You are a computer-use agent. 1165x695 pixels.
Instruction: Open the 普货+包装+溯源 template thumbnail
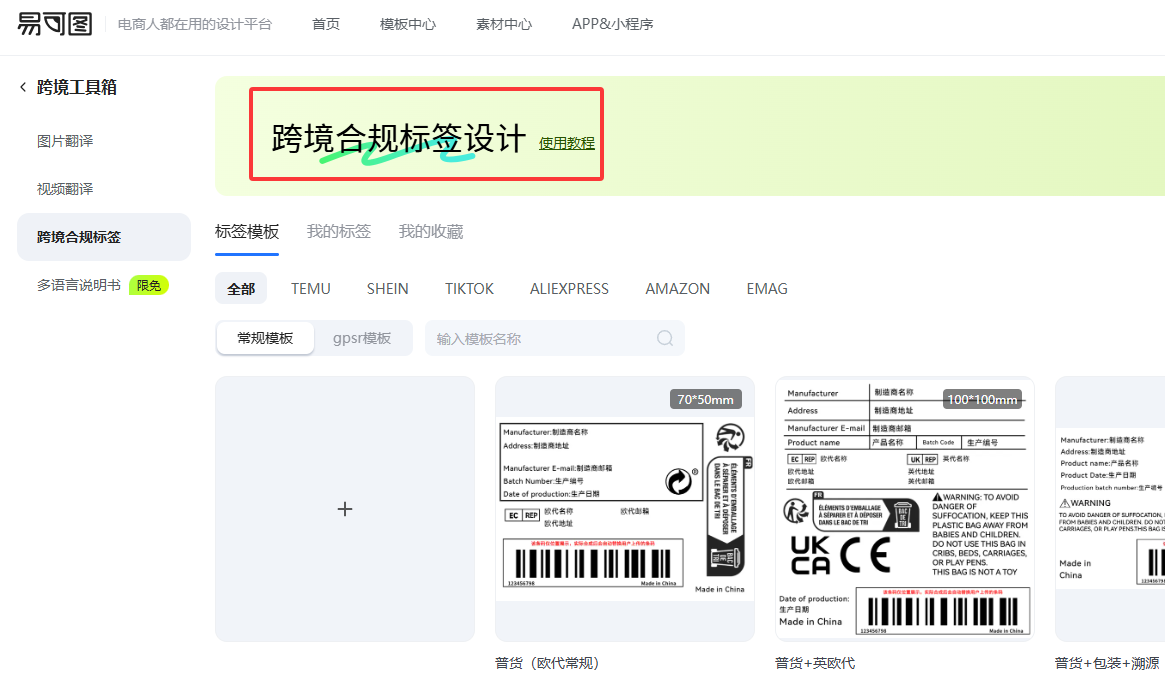pos(1110,509)
